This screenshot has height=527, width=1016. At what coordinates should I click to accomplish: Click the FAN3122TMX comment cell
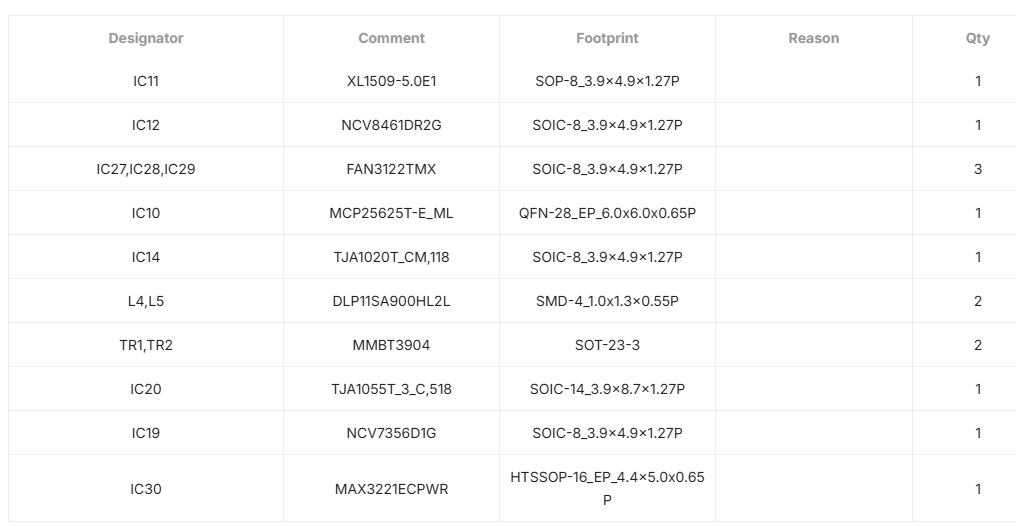(x=391, y=169)
